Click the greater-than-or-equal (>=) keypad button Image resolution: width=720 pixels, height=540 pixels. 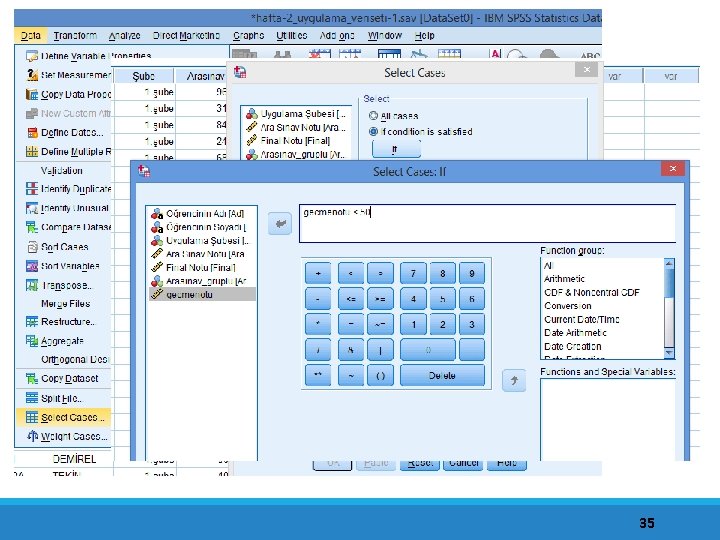(x=380, y=299)
